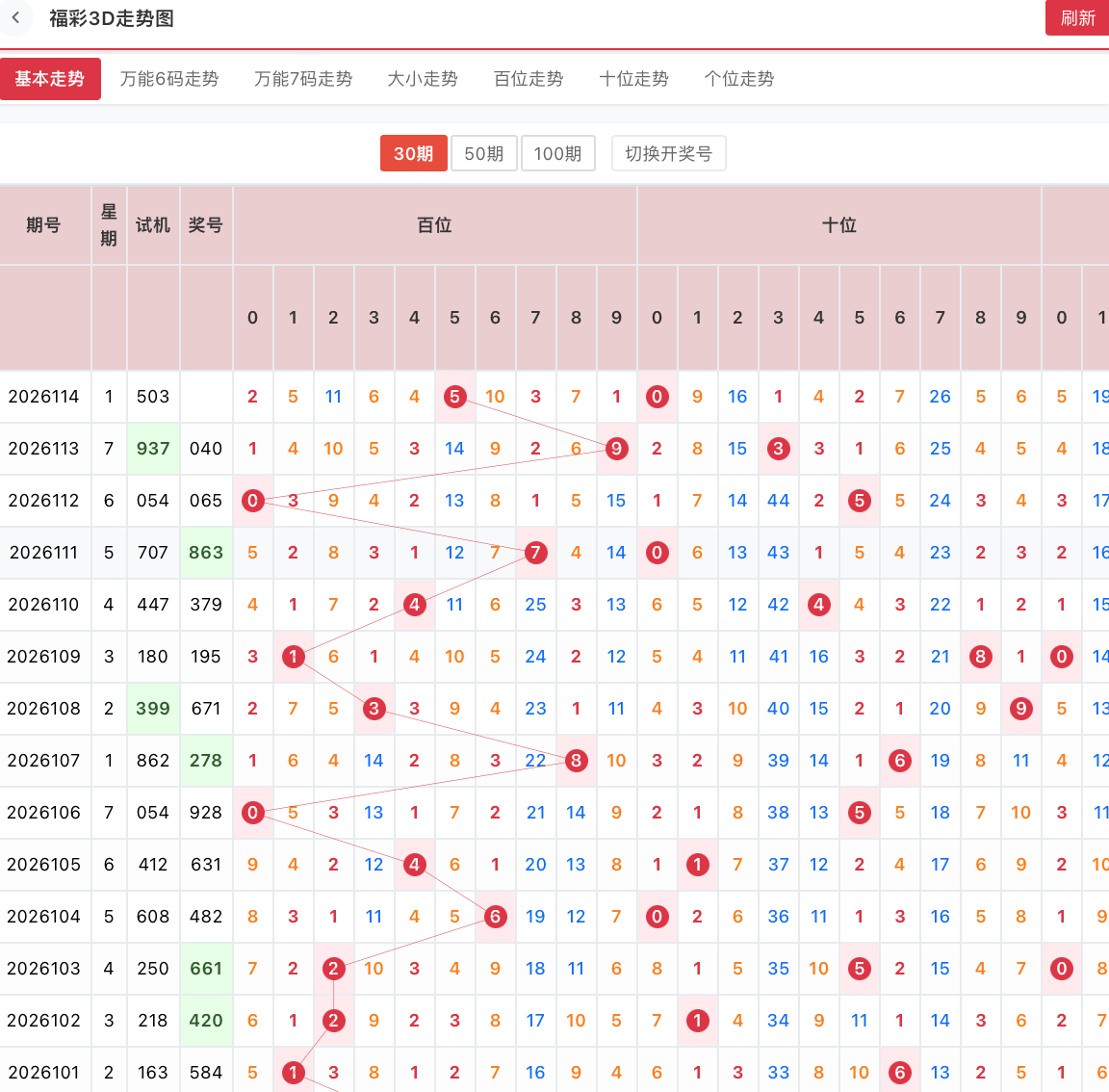The width and height of the screenshot is (1109, 1092).
Task: Go back using the top-left arrow
Action: click(15, 18)
